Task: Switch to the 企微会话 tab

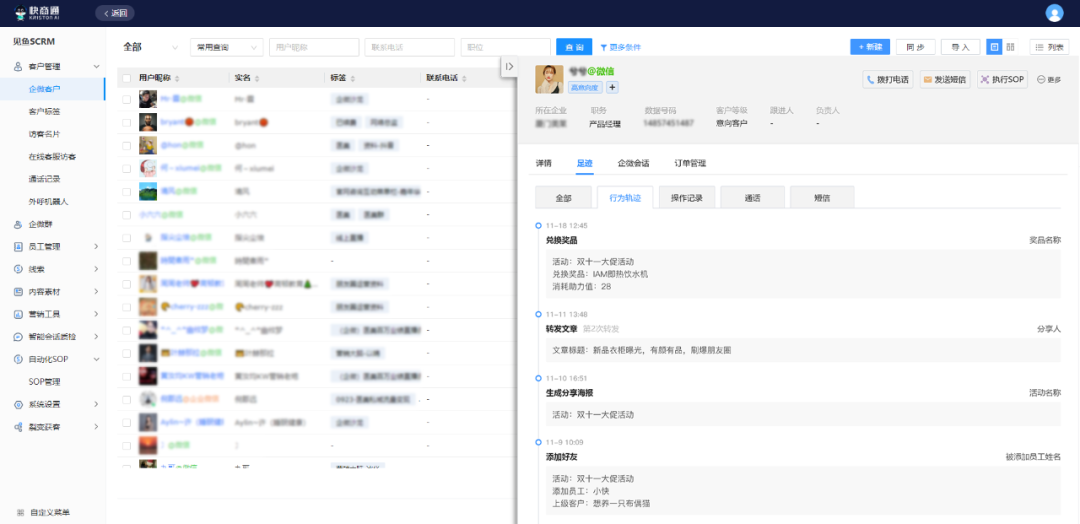Action: click(632, 163)
